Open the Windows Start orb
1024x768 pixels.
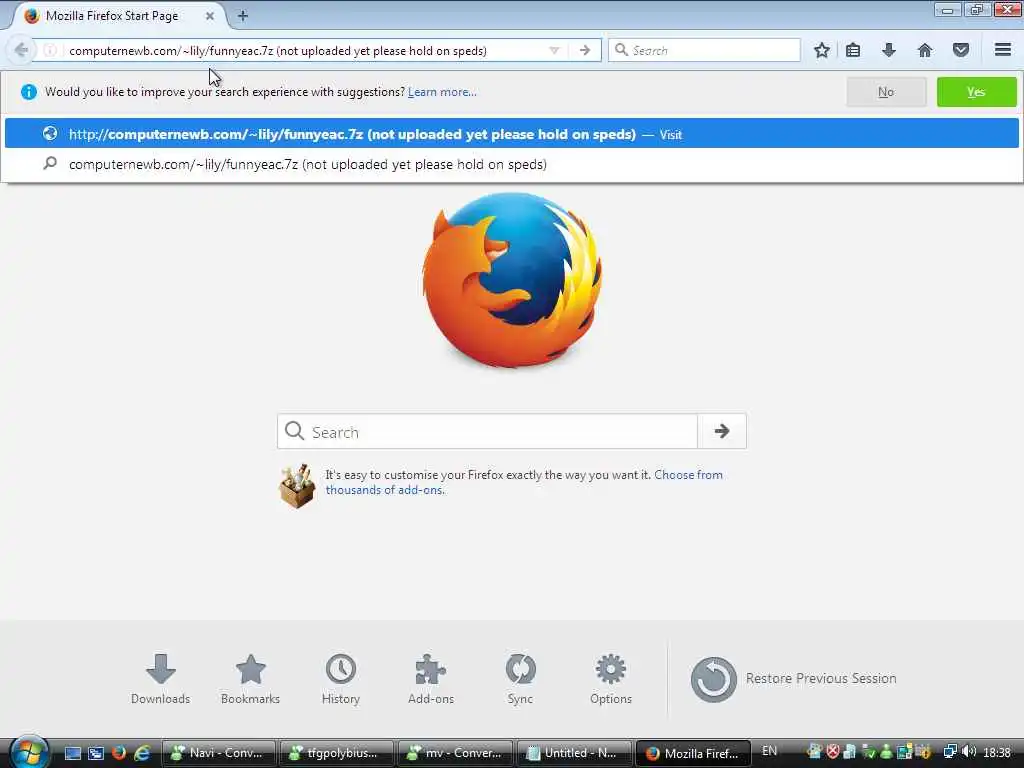[x=27, y=753]
